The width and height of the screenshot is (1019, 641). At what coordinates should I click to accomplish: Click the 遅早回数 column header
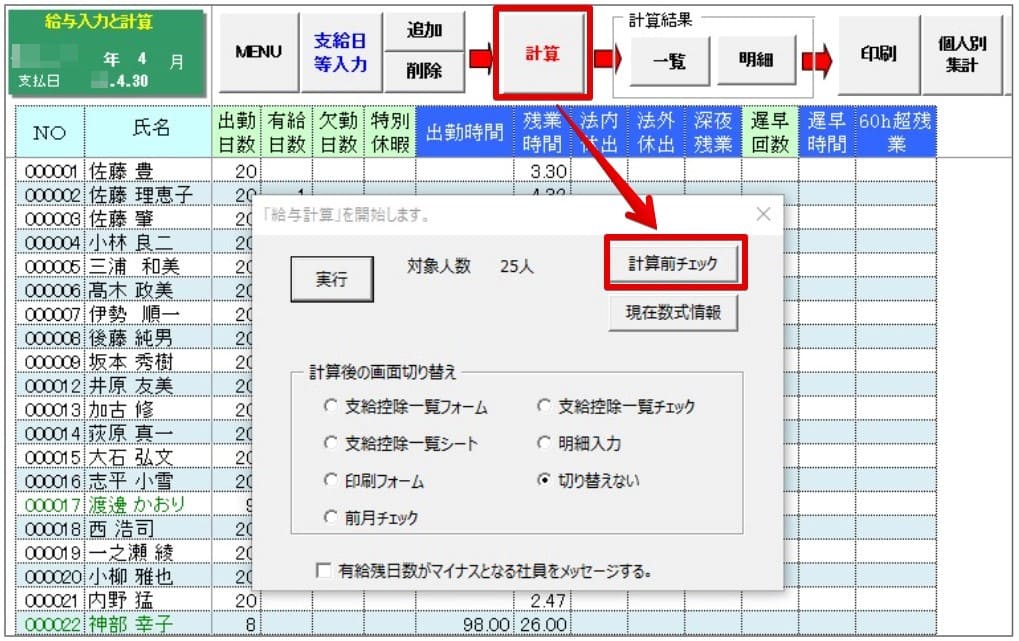[x=770, y=131]
